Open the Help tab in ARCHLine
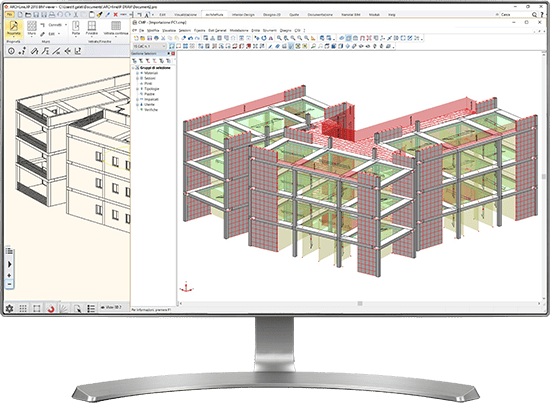Image resolution: width=550 pixels, height=403 pixels. pos(391,15)
